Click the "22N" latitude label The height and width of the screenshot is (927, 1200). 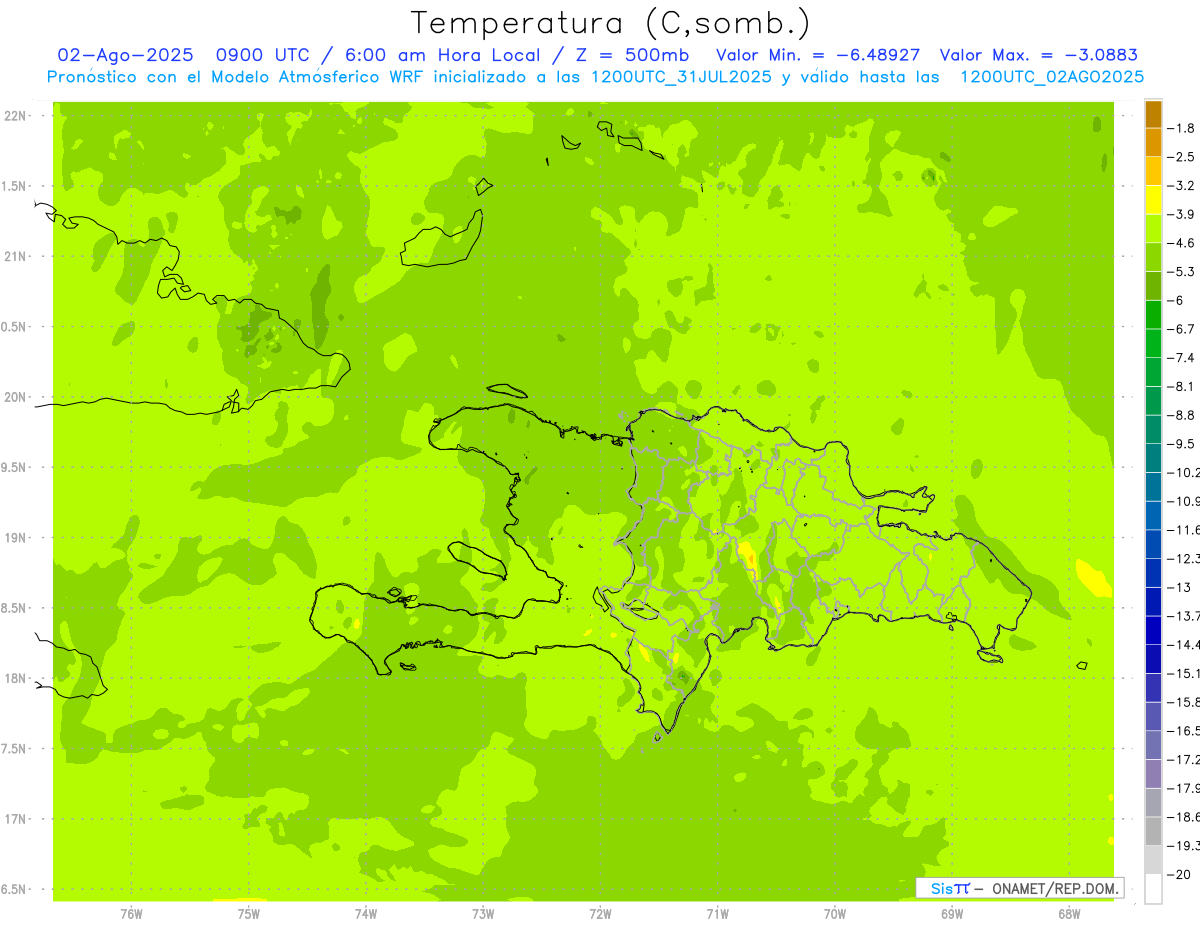coord(14,116)
